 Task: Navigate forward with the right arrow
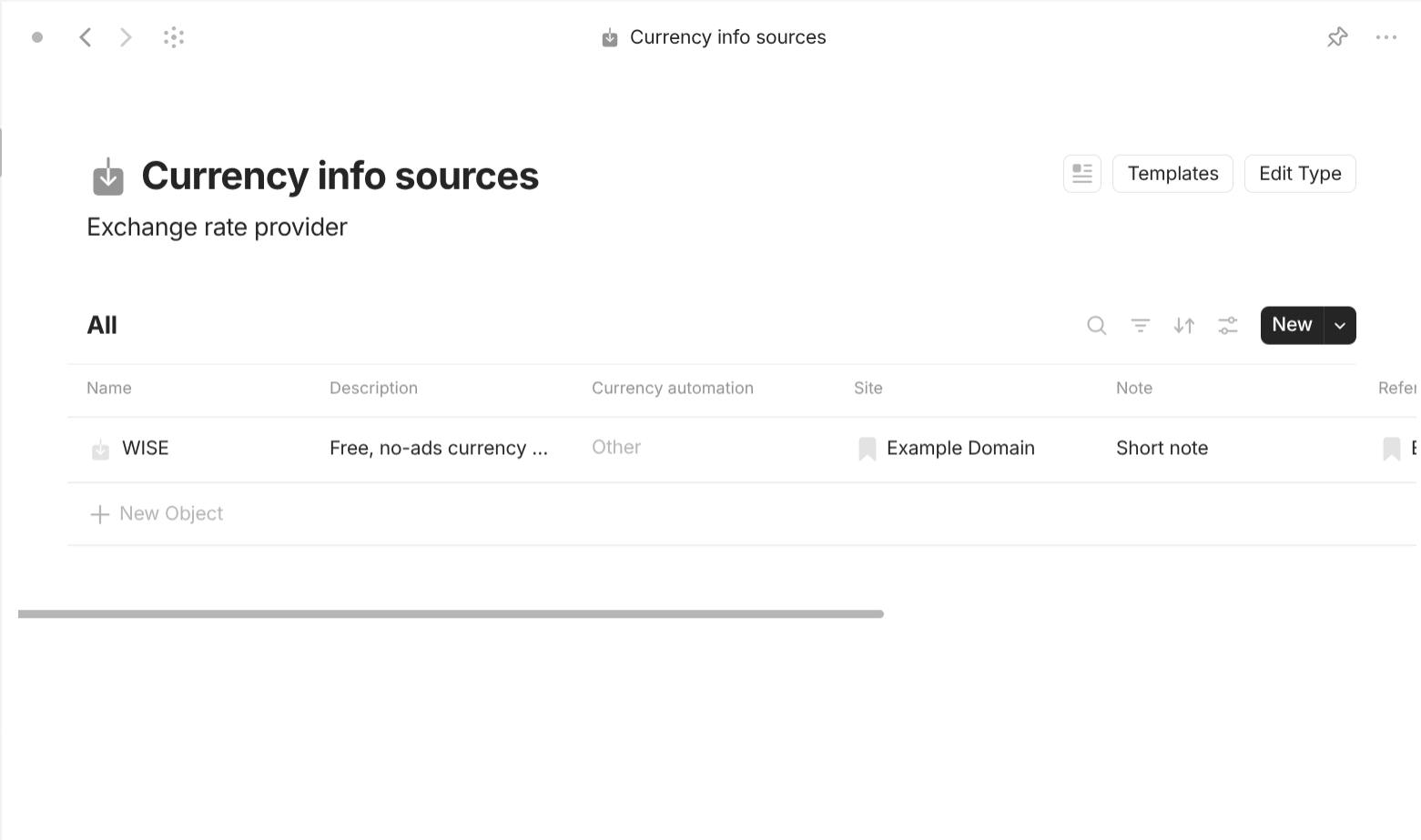click(x=126, y=36)
